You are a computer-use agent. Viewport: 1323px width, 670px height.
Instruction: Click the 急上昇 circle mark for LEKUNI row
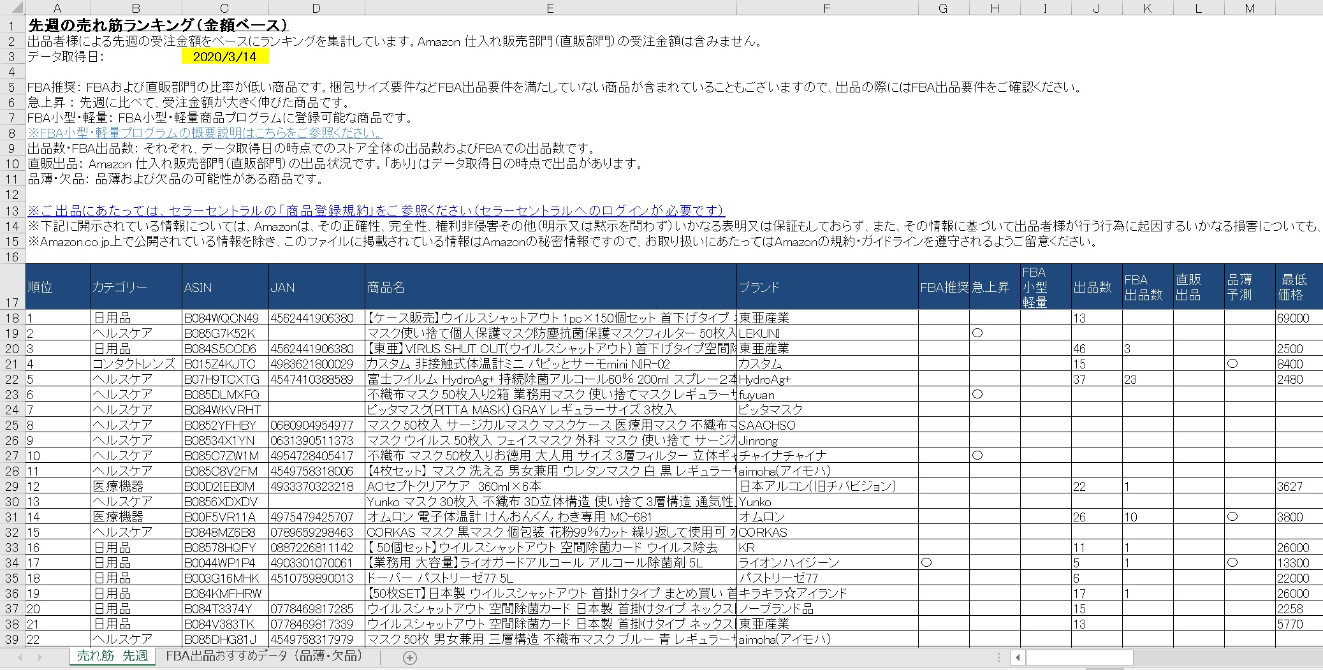(x=976, y=333)
